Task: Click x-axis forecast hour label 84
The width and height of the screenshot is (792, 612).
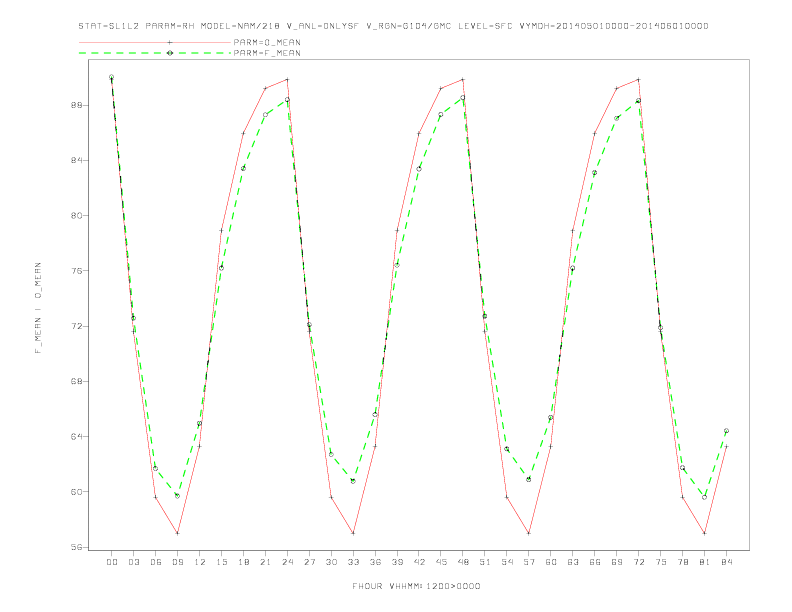Action: pyautogui.click(x=726, y=562)
